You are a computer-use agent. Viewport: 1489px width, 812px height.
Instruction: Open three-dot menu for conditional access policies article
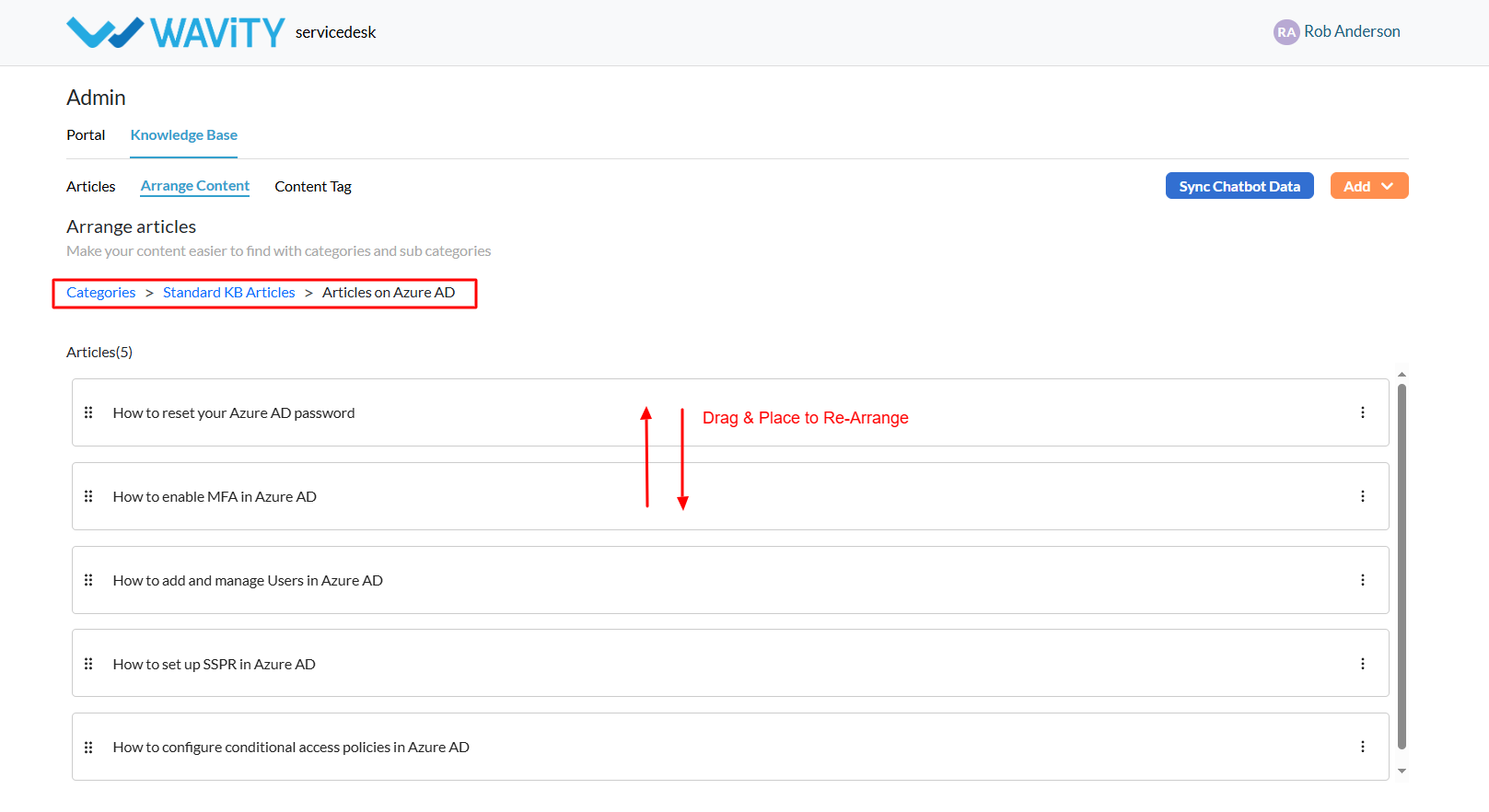[x=1363, y=747]
